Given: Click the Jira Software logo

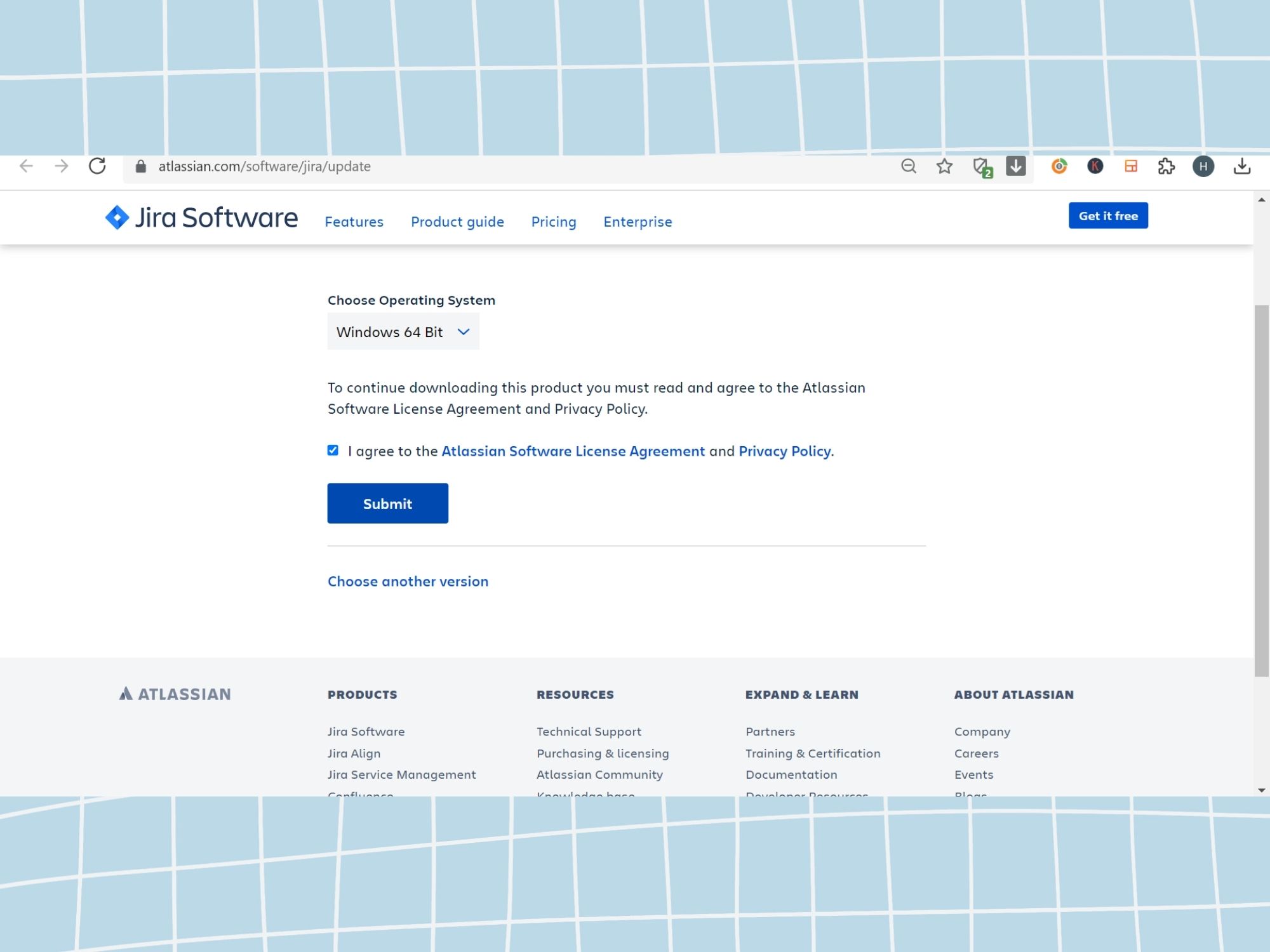Looking at the screenshot, I should 201,217.
